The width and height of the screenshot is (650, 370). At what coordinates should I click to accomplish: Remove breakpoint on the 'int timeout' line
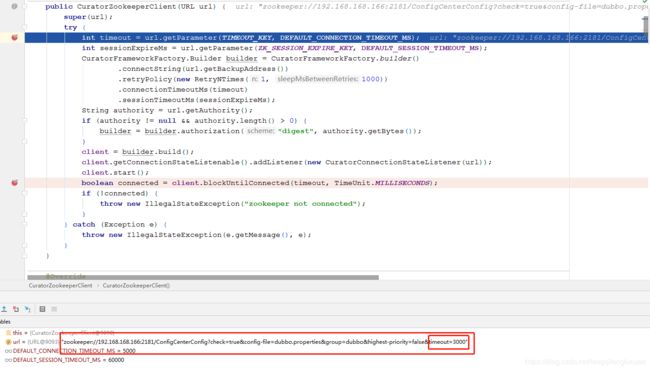tap(15, 38)
